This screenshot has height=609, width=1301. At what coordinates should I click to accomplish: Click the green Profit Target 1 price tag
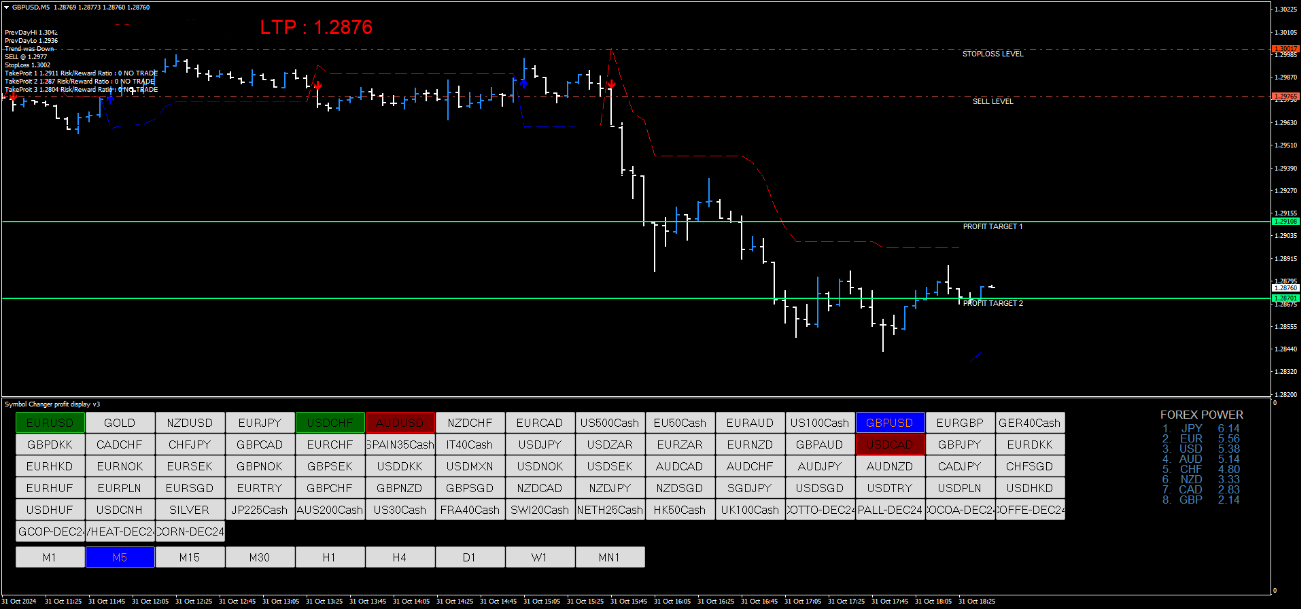click(1283, 221)
